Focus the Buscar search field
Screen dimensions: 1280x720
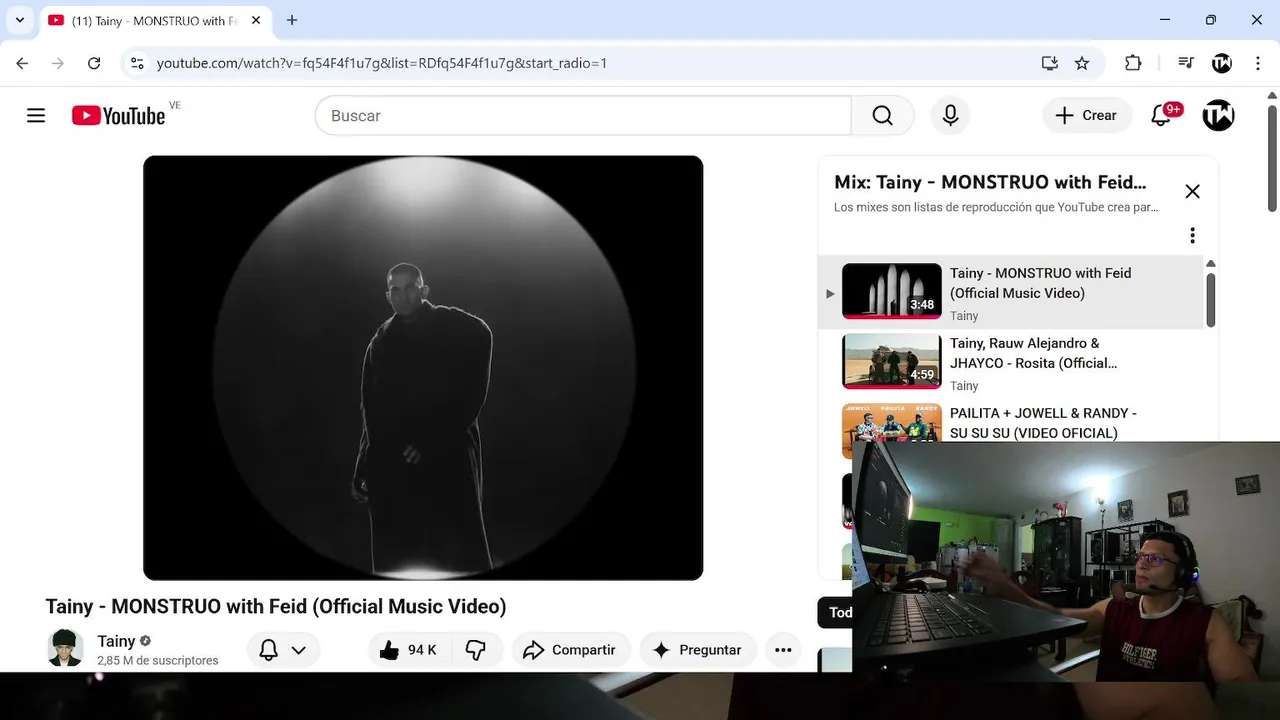[583, 116]
